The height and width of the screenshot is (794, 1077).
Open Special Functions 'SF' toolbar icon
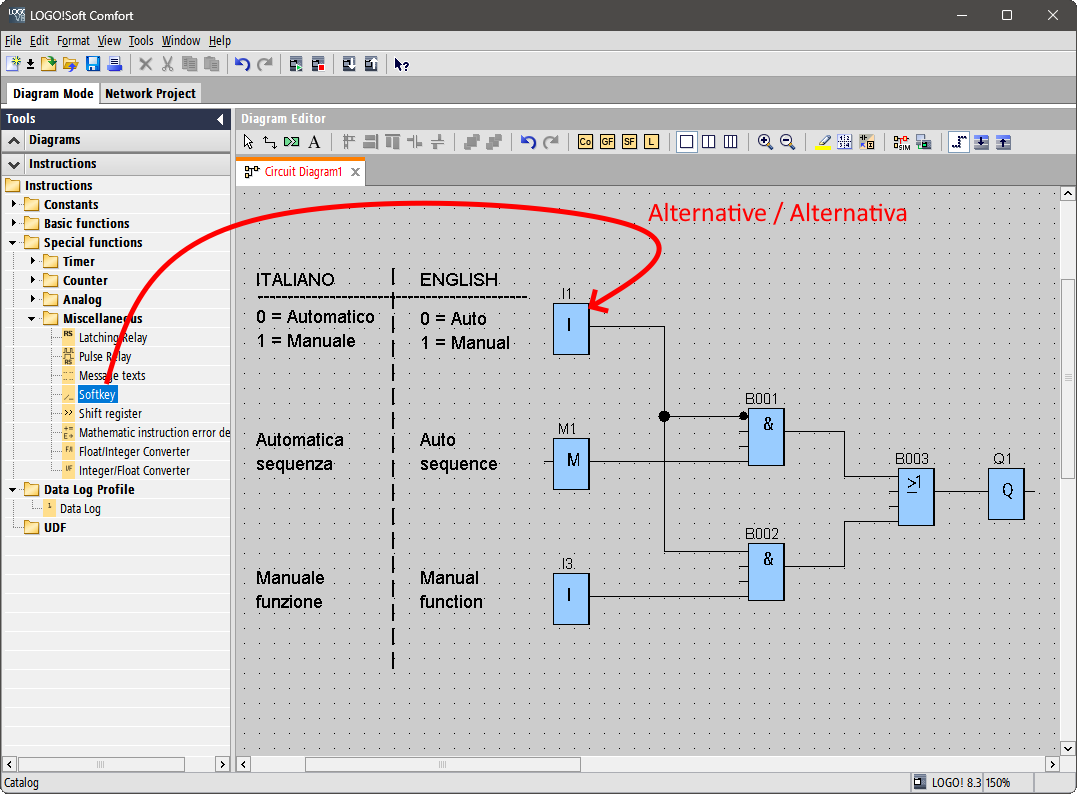[629, 142]
